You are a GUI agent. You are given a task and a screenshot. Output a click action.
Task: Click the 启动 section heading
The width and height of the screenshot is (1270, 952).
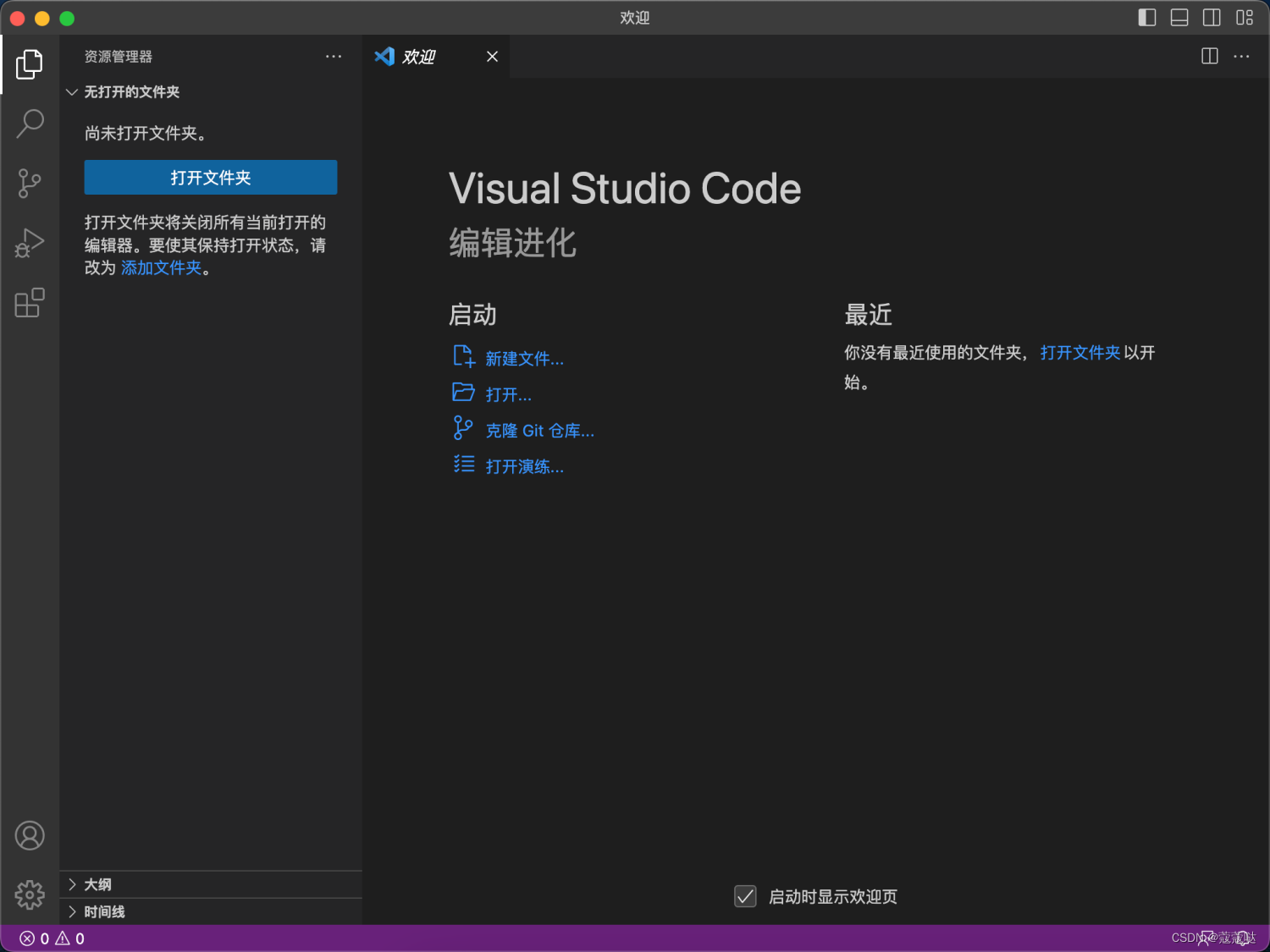tap(472, 315)
